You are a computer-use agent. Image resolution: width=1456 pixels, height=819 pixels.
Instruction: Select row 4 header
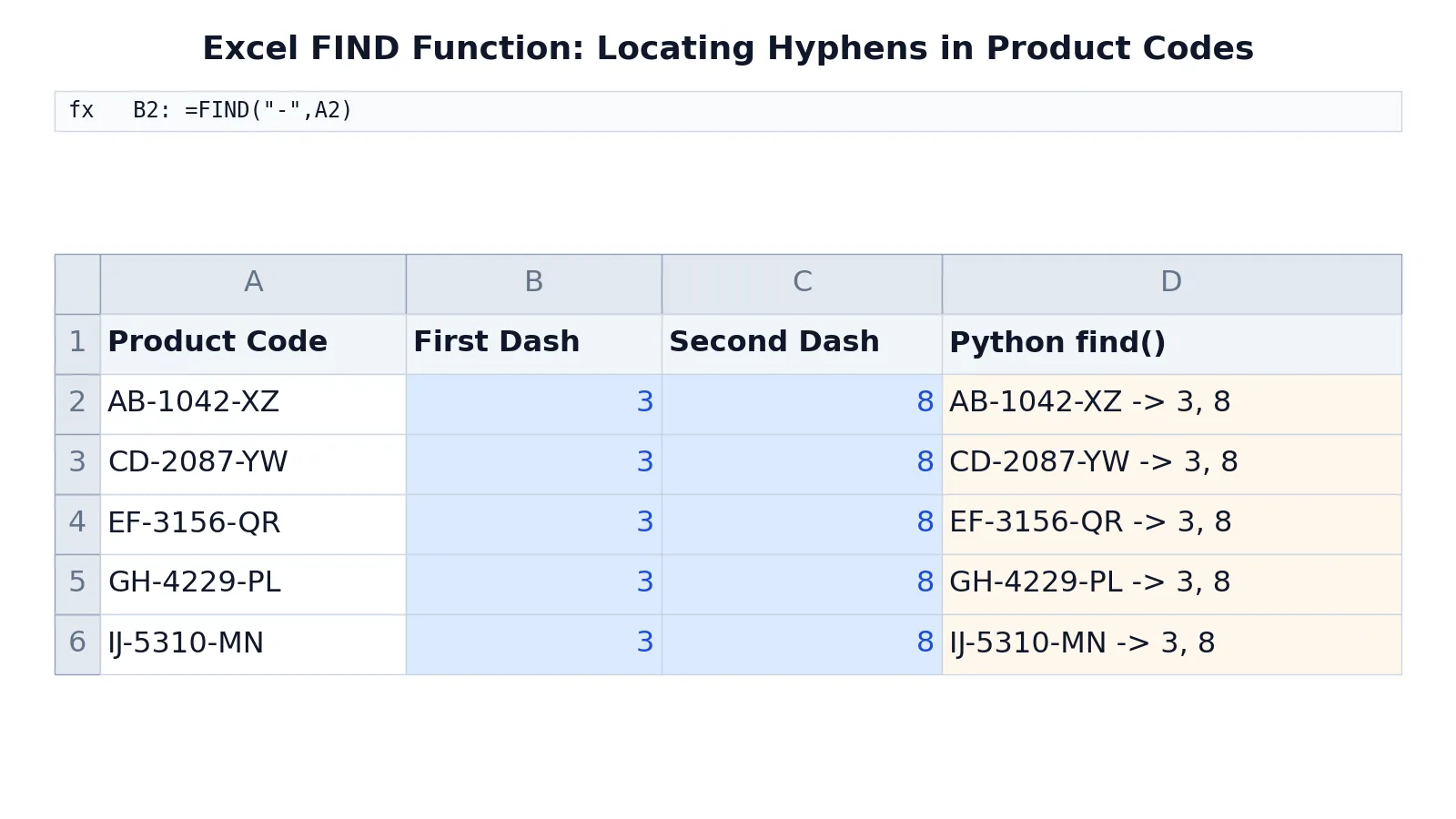tap(77, 524)
